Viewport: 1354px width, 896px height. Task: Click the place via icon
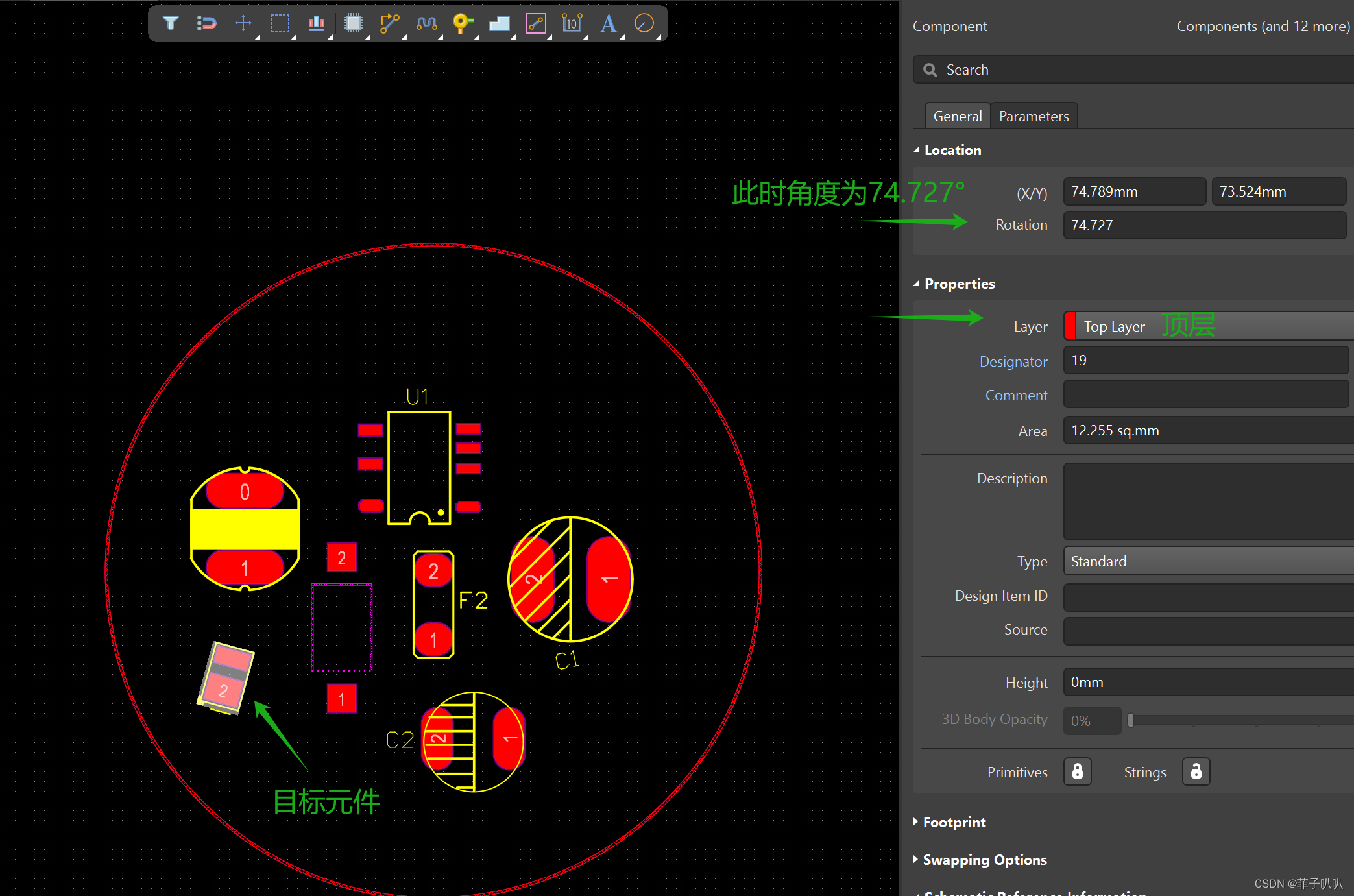pyautogui.click(x=461, y=23)
